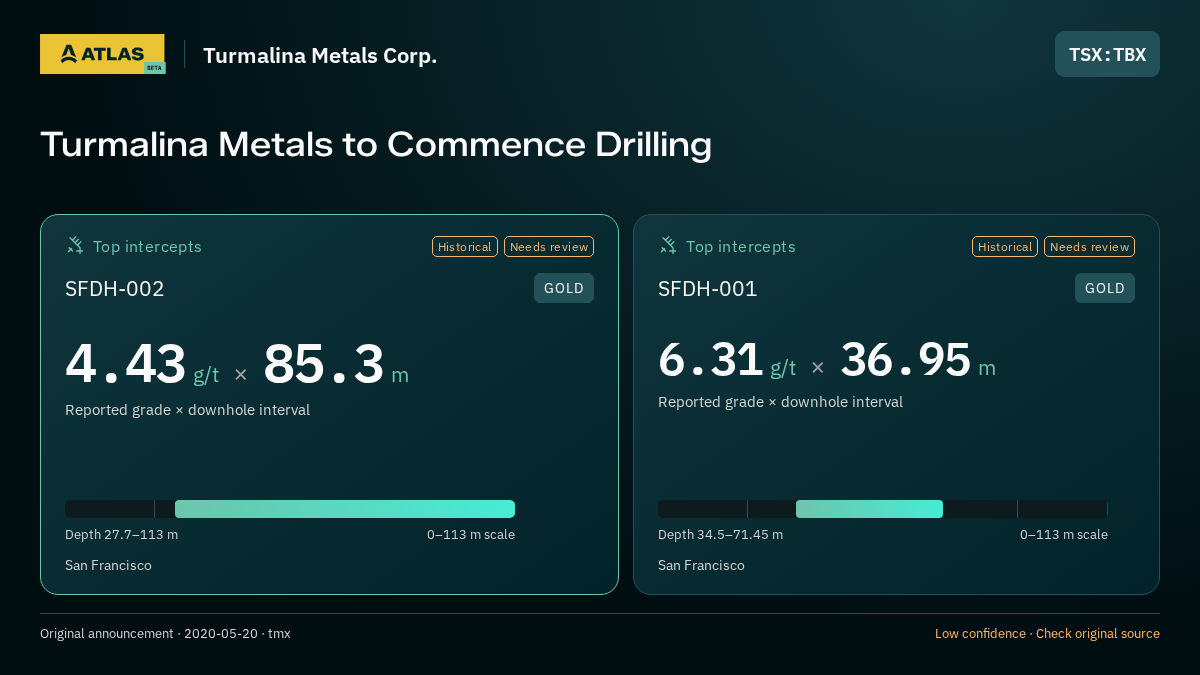Click Low confidence · Check original source notice
1200x675 pixels.
point(1047,634)
